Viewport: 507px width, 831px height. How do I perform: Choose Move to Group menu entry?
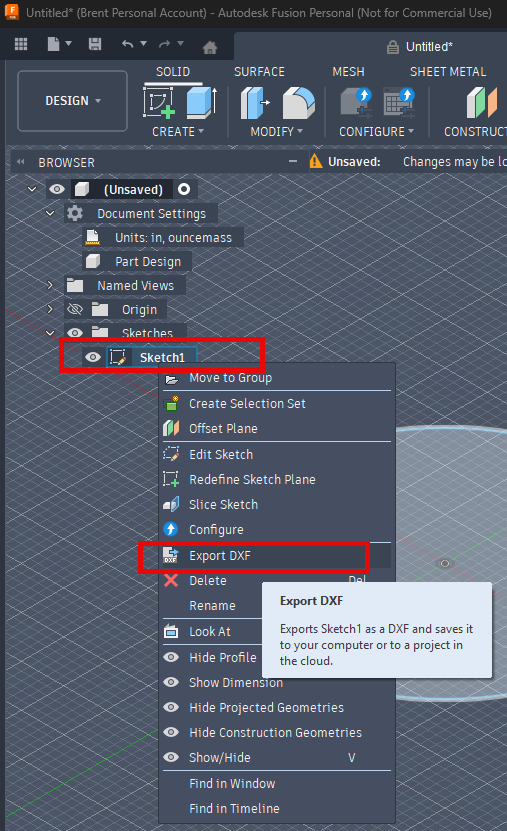[277, 378]
